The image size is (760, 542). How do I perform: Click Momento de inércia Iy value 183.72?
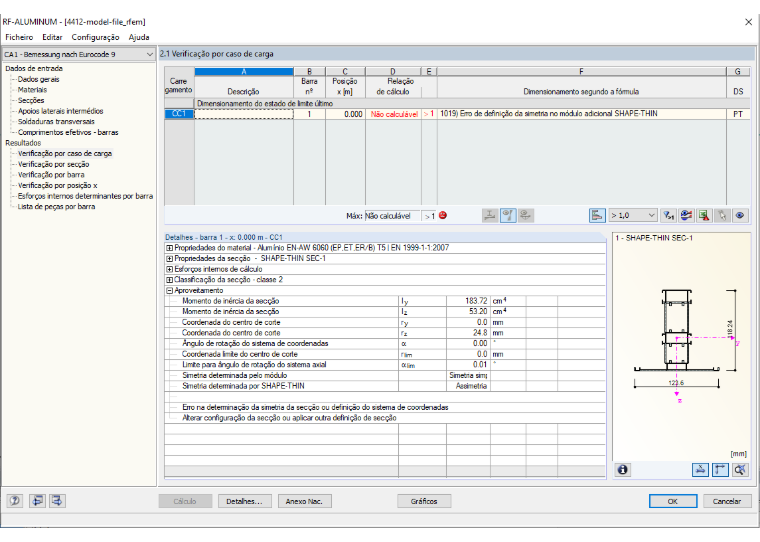point(468,301)
